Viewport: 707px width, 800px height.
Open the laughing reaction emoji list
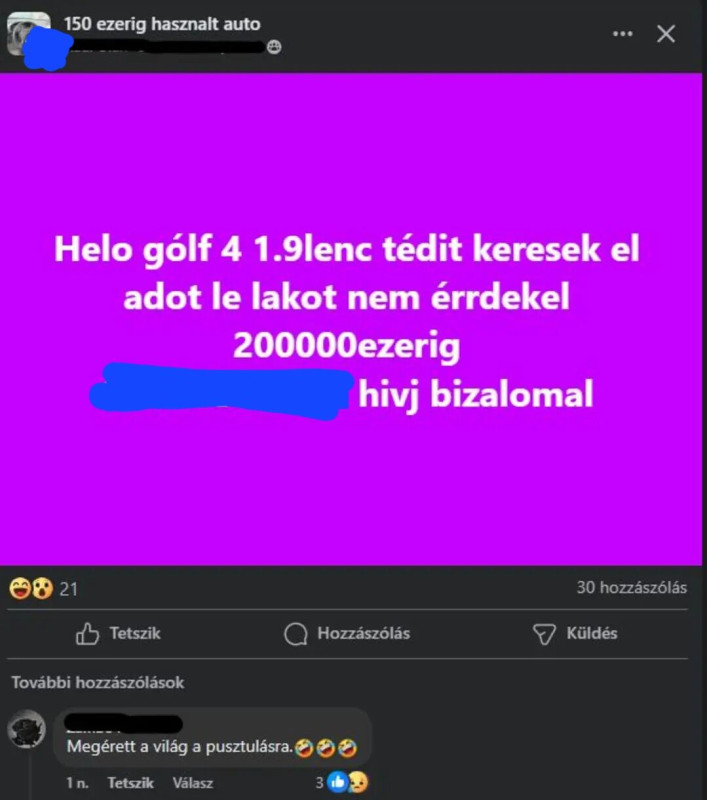19,588
